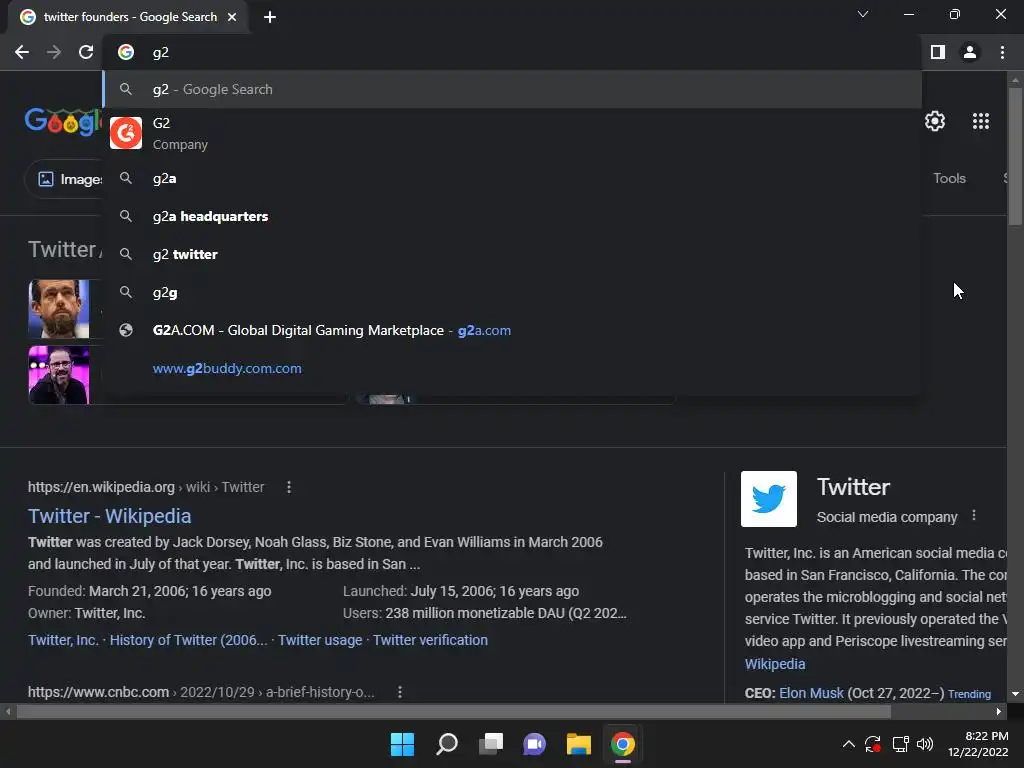The image size is (1024, 768).
Task: Choose the 'g2g' search suggestion
Action: coord(512,293)
